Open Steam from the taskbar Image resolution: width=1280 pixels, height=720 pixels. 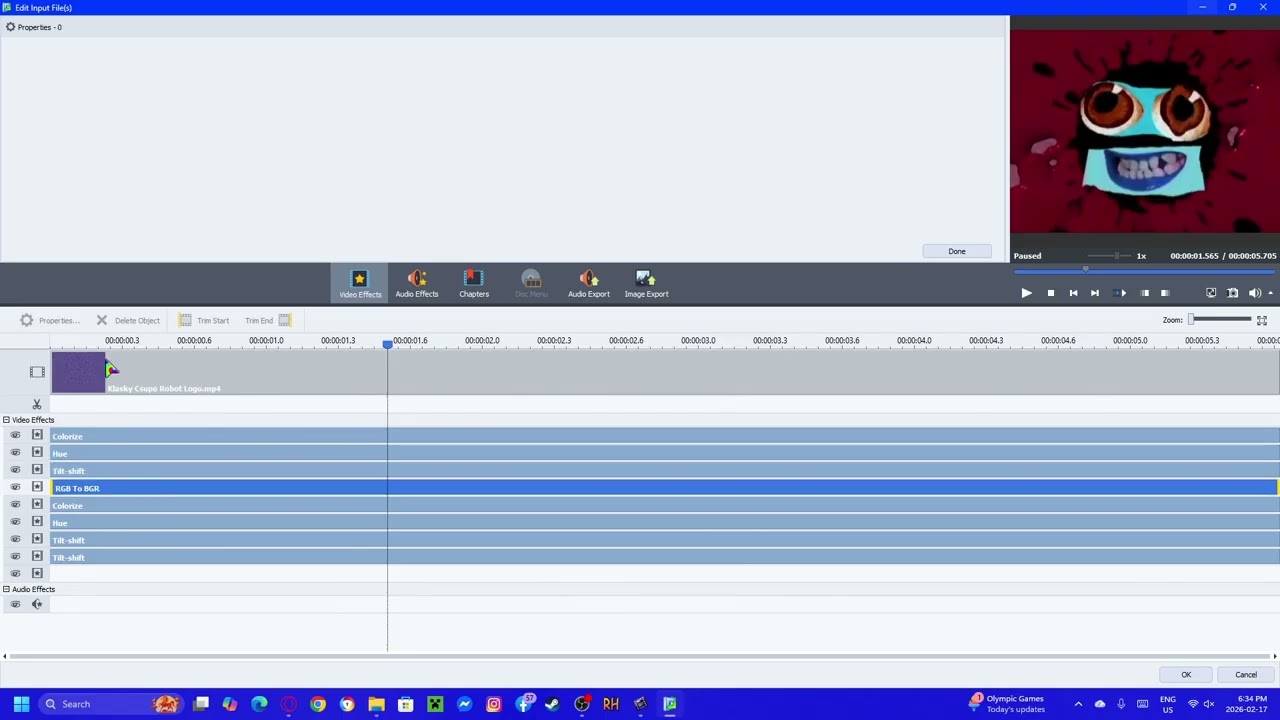[x=552, y=704]
